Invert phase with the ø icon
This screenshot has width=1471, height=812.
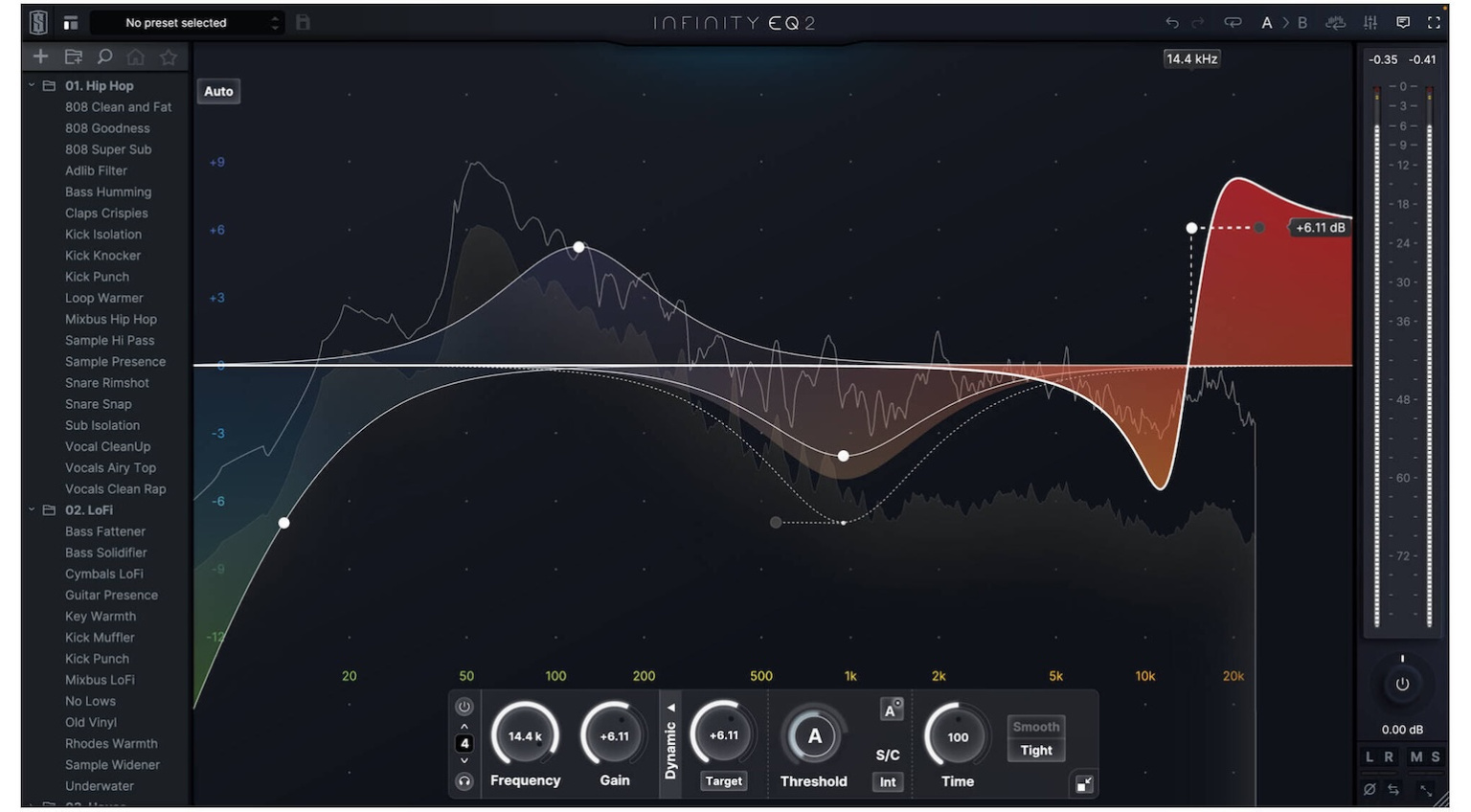(1369, 791)
